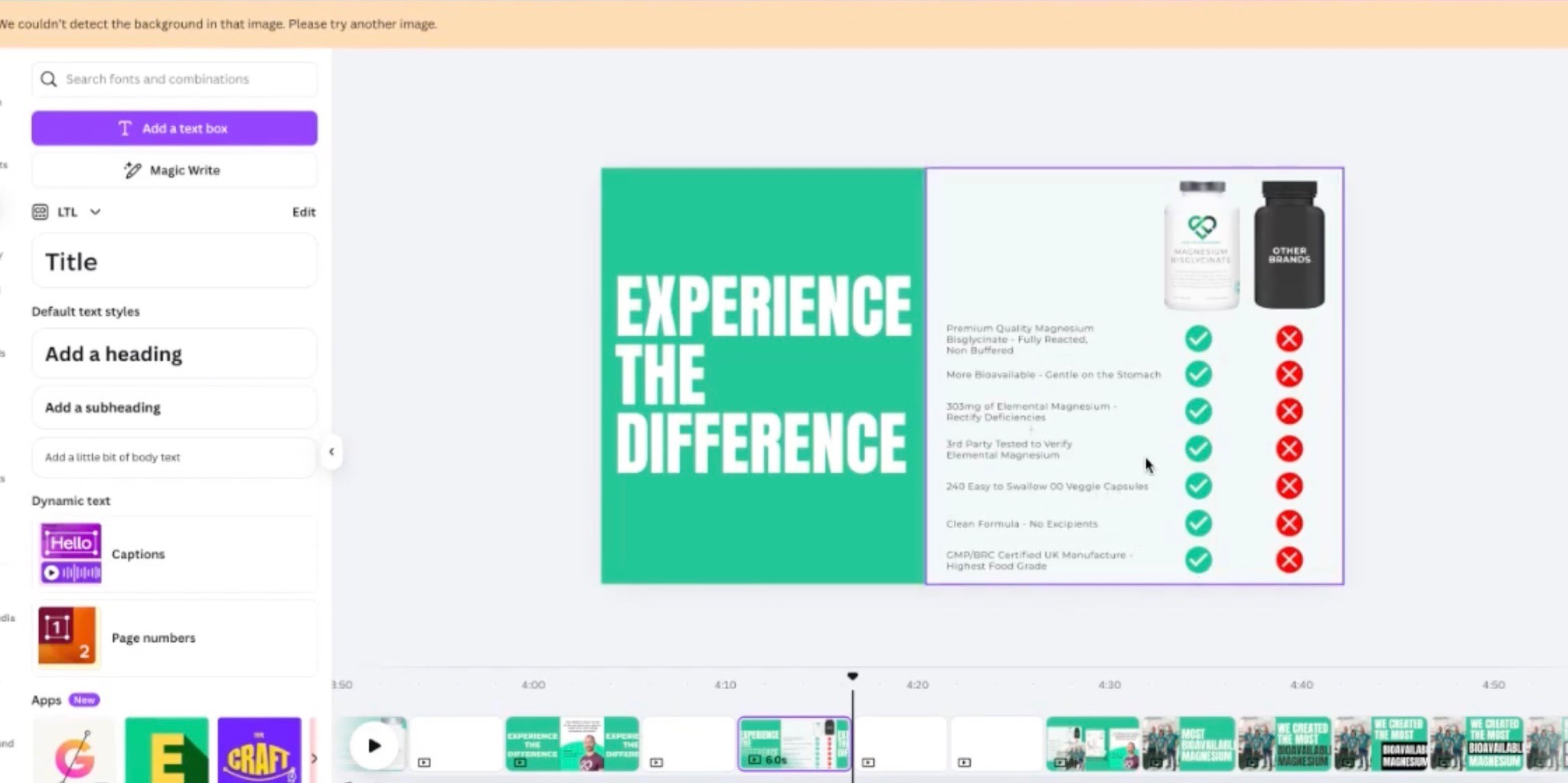1568x783 pixels.
Task: Click the green check beside GMP/BRC Certified
Action: coord(1198,560)
